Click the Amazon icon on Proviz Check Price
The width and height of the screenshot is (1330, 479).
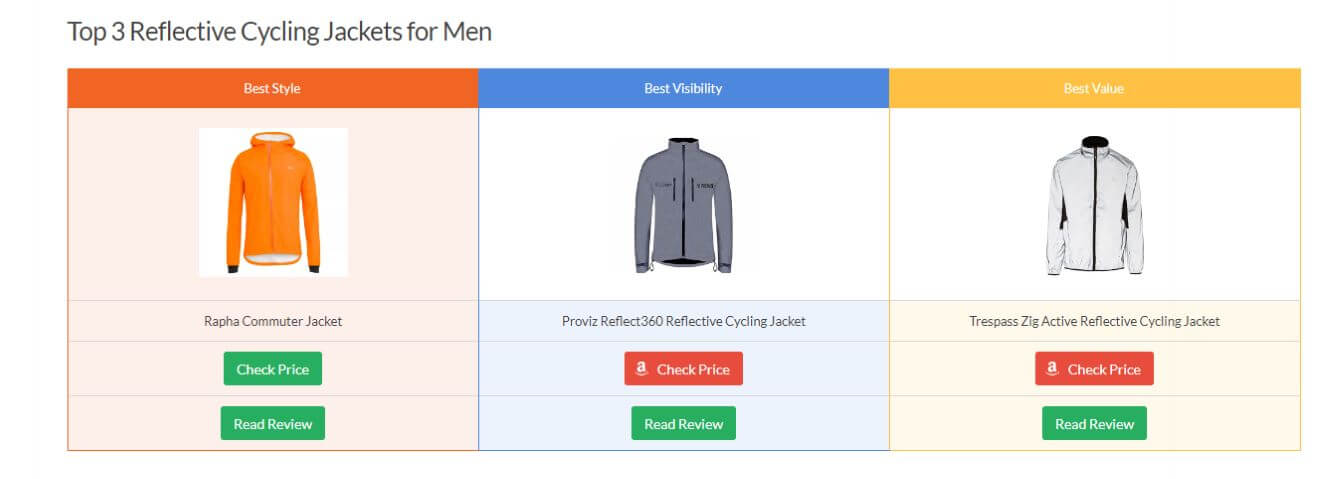tap(642, 369)
